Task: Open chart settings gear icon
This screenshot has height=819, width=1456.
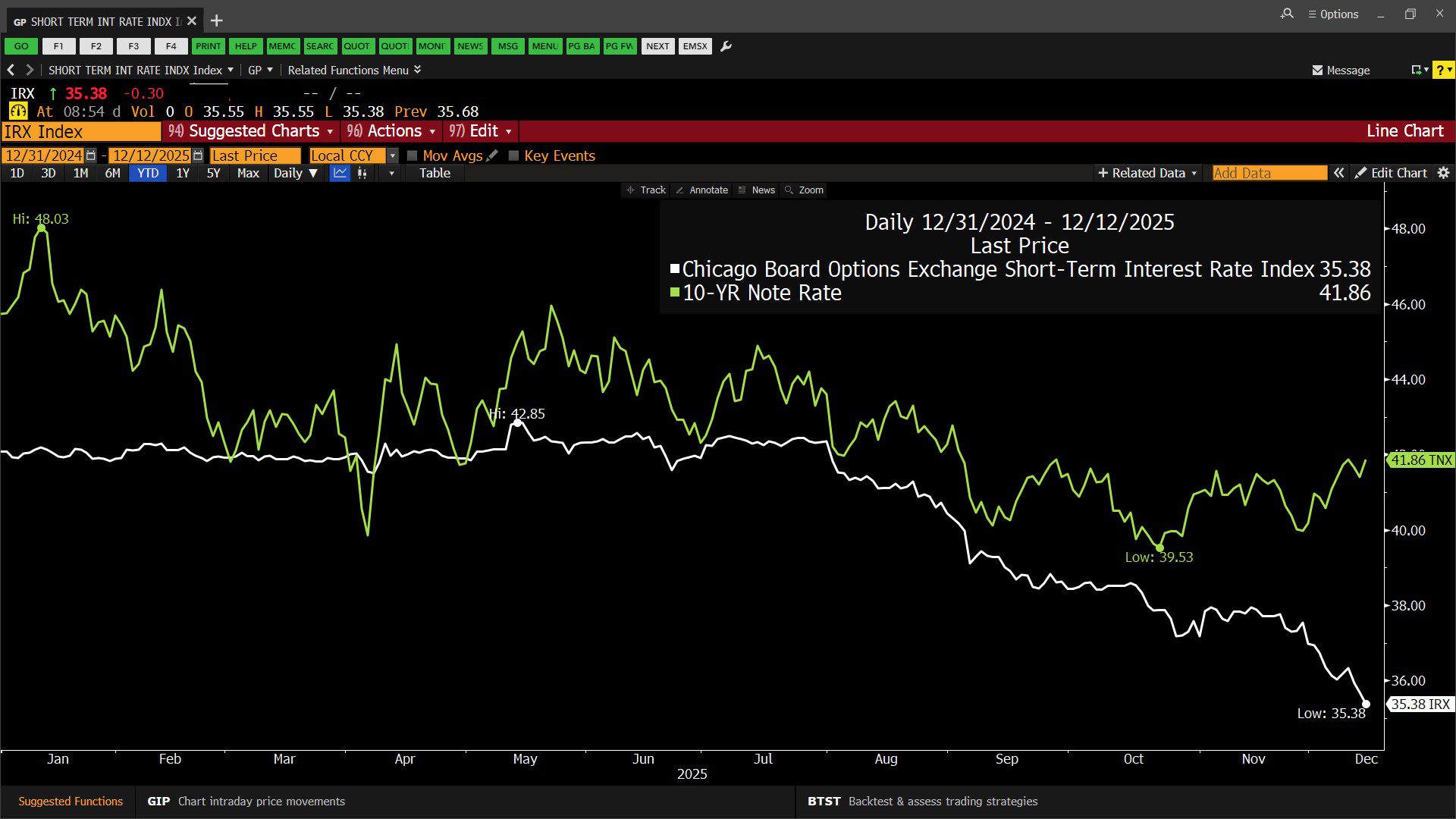Action: coord(1444,173)
